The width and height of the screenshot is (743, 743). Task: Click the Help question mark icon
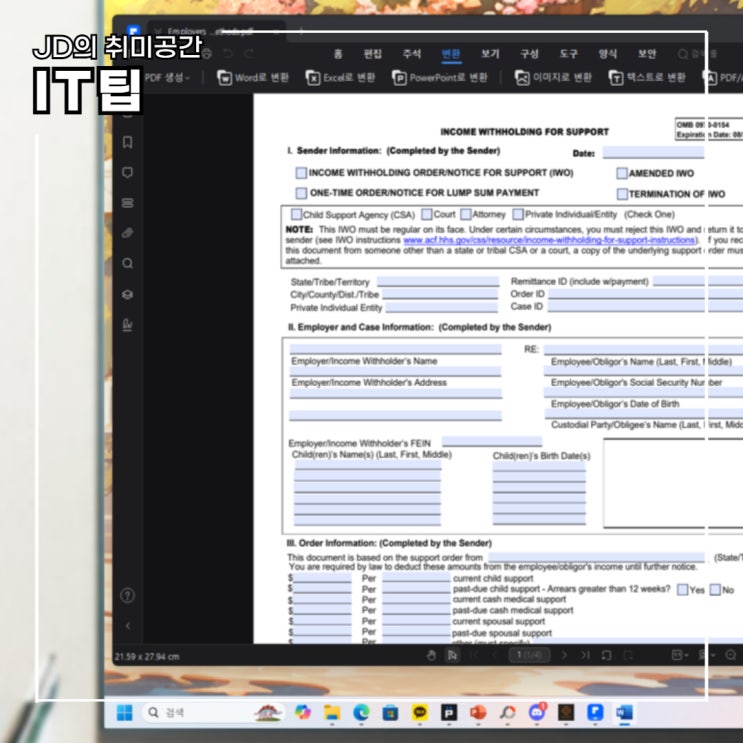tap(127, 595)
